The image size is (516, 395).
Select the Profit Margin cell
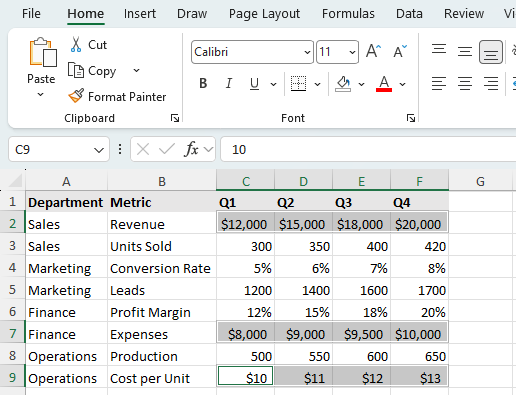tap(162, 312)
